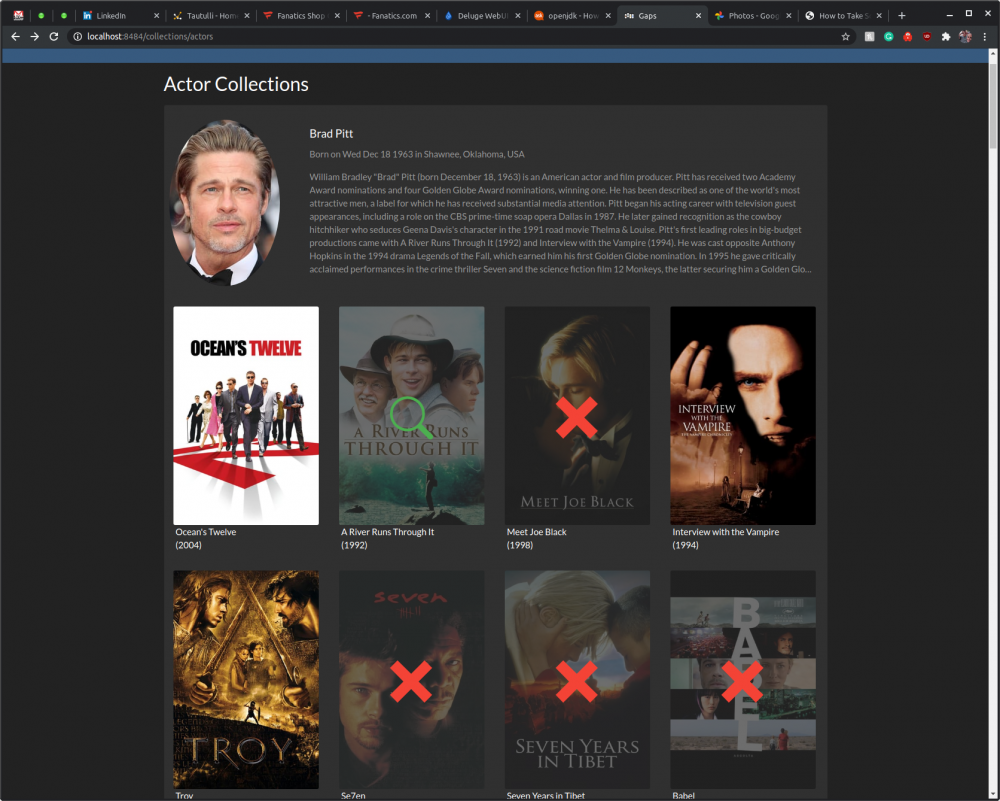Viewport: 1000px width, 801px height.
Task: Open the Chrome profile avatar
Action: click(x=966, y=36)
